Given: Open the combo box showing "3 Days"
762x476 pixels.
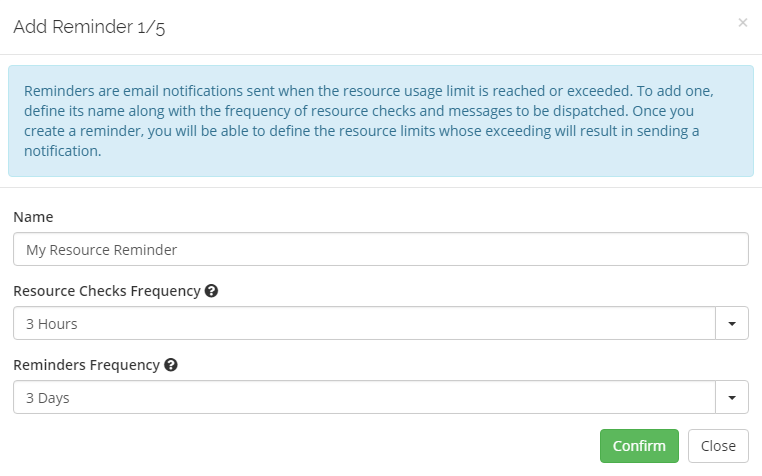Looking at the screenshot, I should [x=365, y=397].
